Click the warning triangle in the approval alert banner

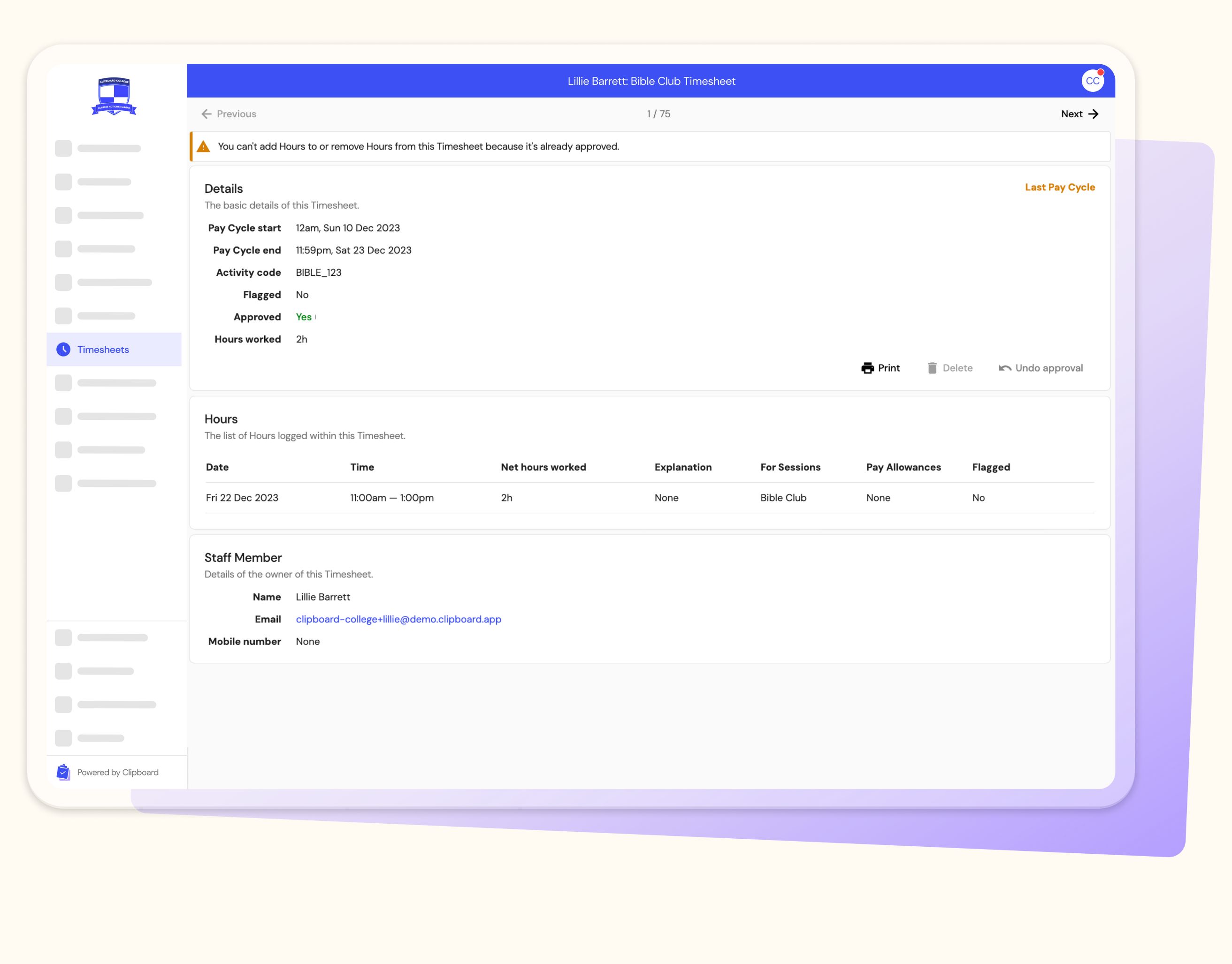point(203,146)
